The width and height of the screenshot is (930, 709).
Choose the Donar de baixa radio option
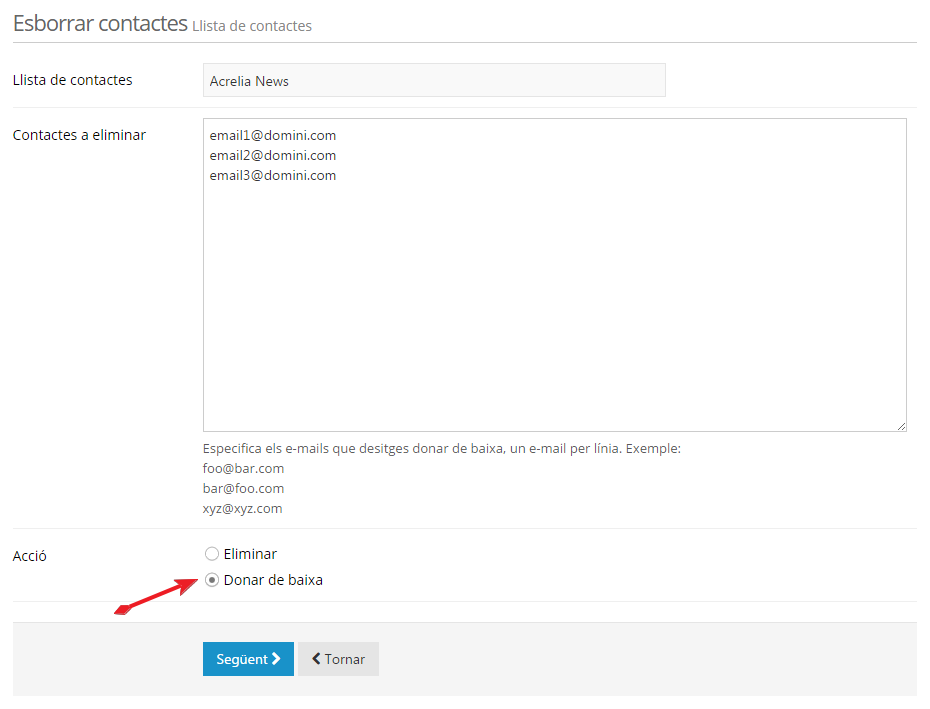click(211, 580)
